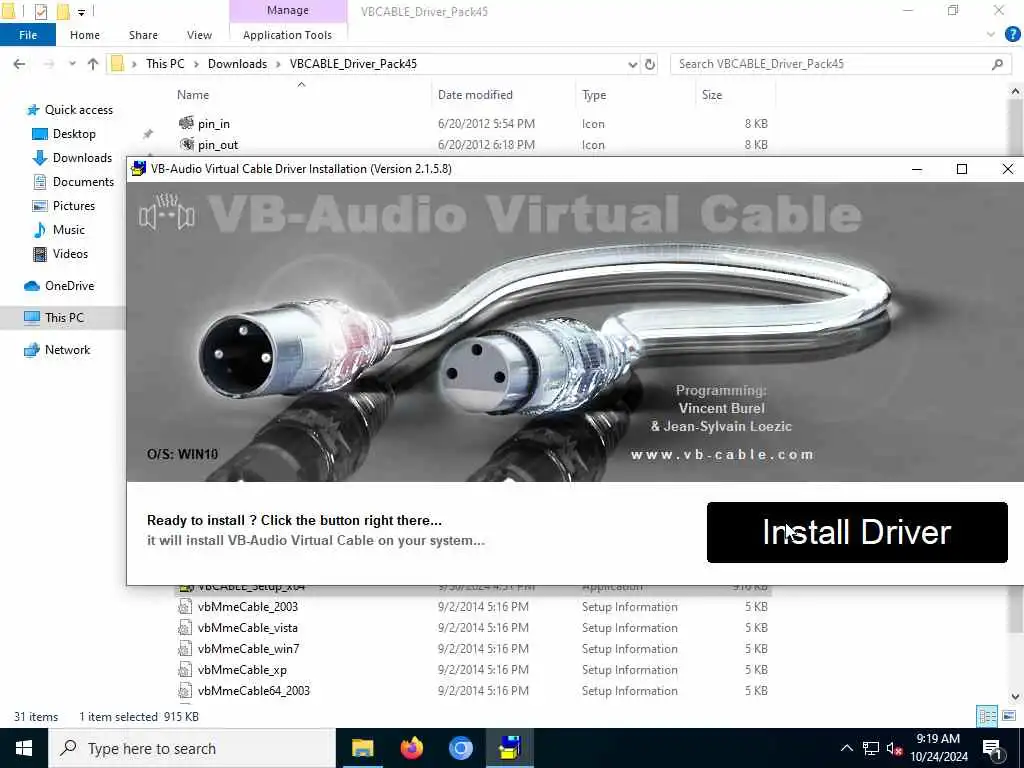Screen dimensions: 1024x768
Task: Open breadcrumb chevron after Downloads
Action: click(x=278, y=64)
